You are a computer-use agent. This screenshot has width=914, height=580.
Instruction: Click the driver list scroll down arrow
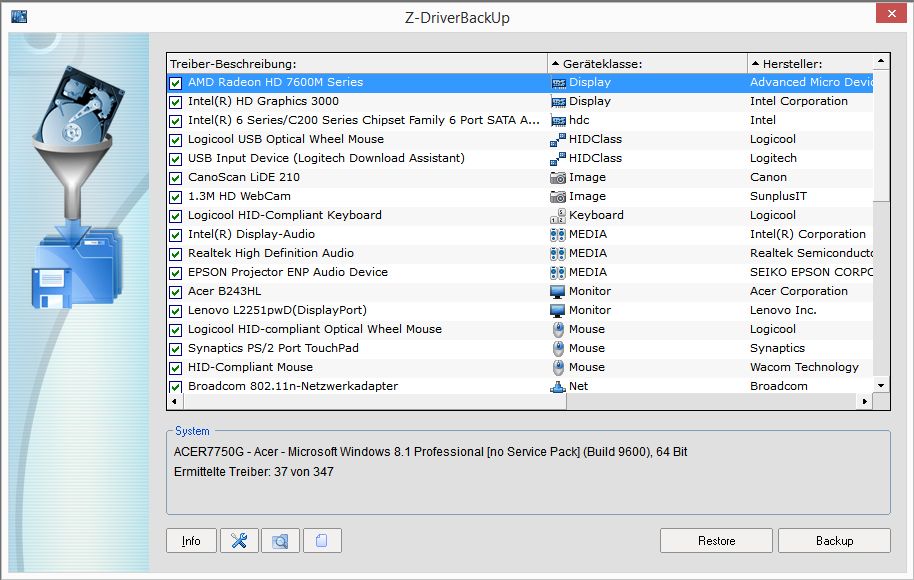tap(881, 385)
